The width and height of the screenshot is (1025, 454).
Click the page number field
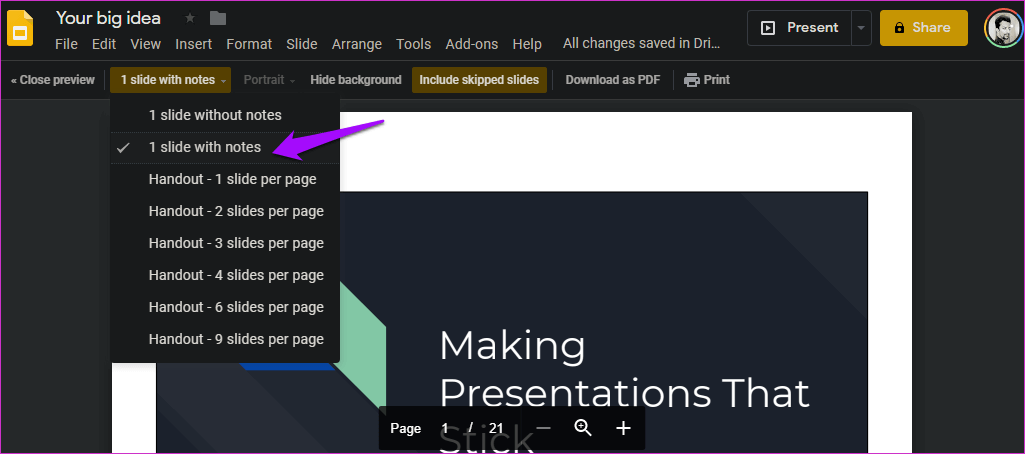click(445, 429)
